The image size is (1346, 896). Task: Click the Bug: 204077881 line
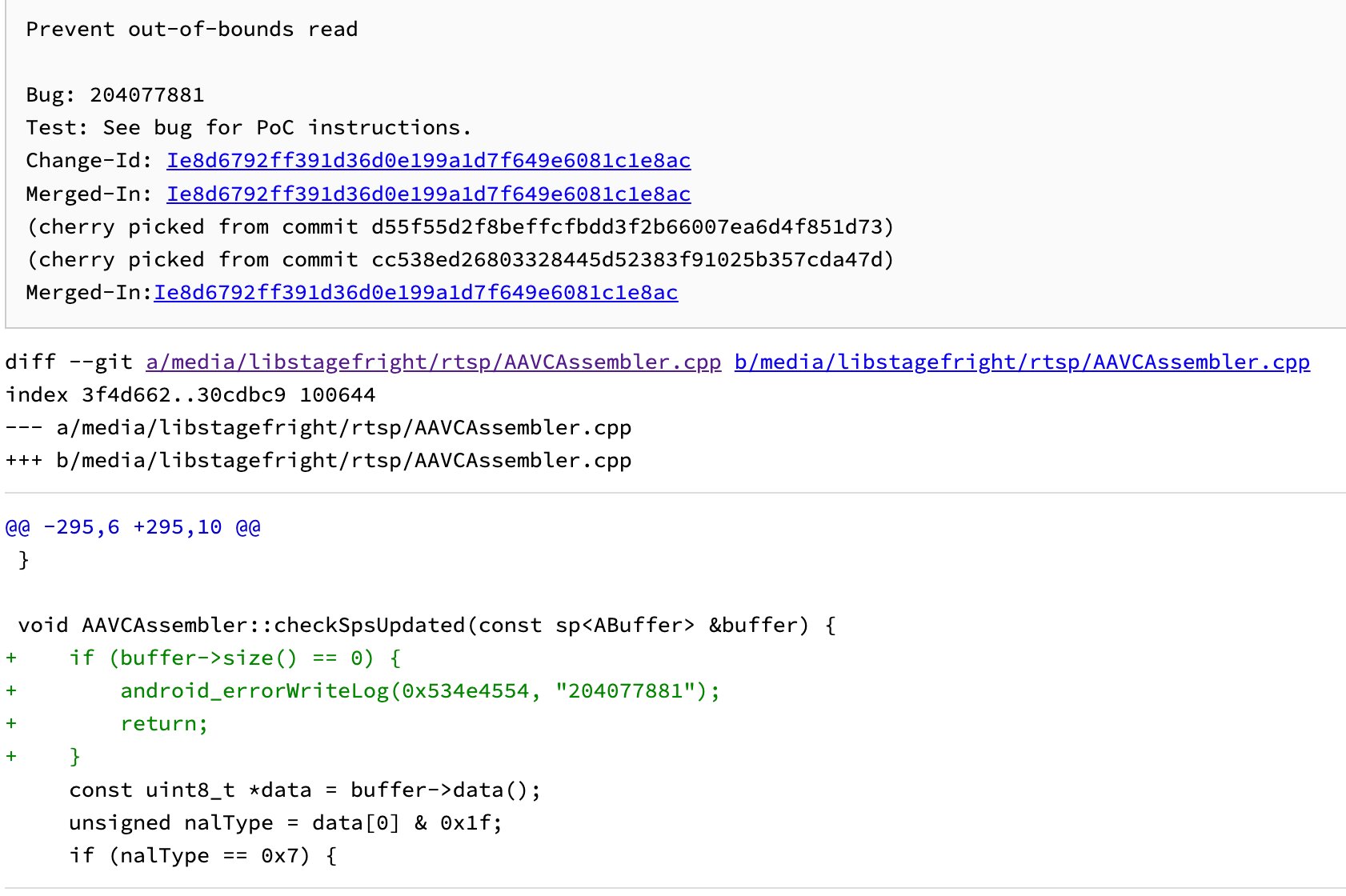point(114,95)
